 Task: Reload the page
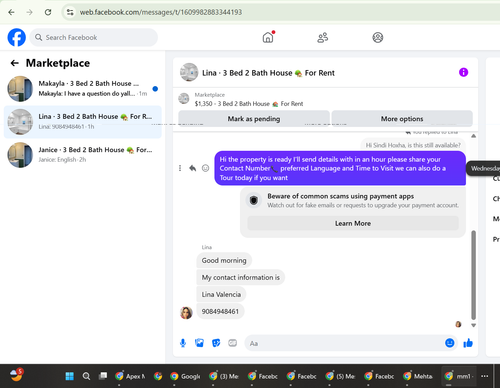[x=48, y=12]
